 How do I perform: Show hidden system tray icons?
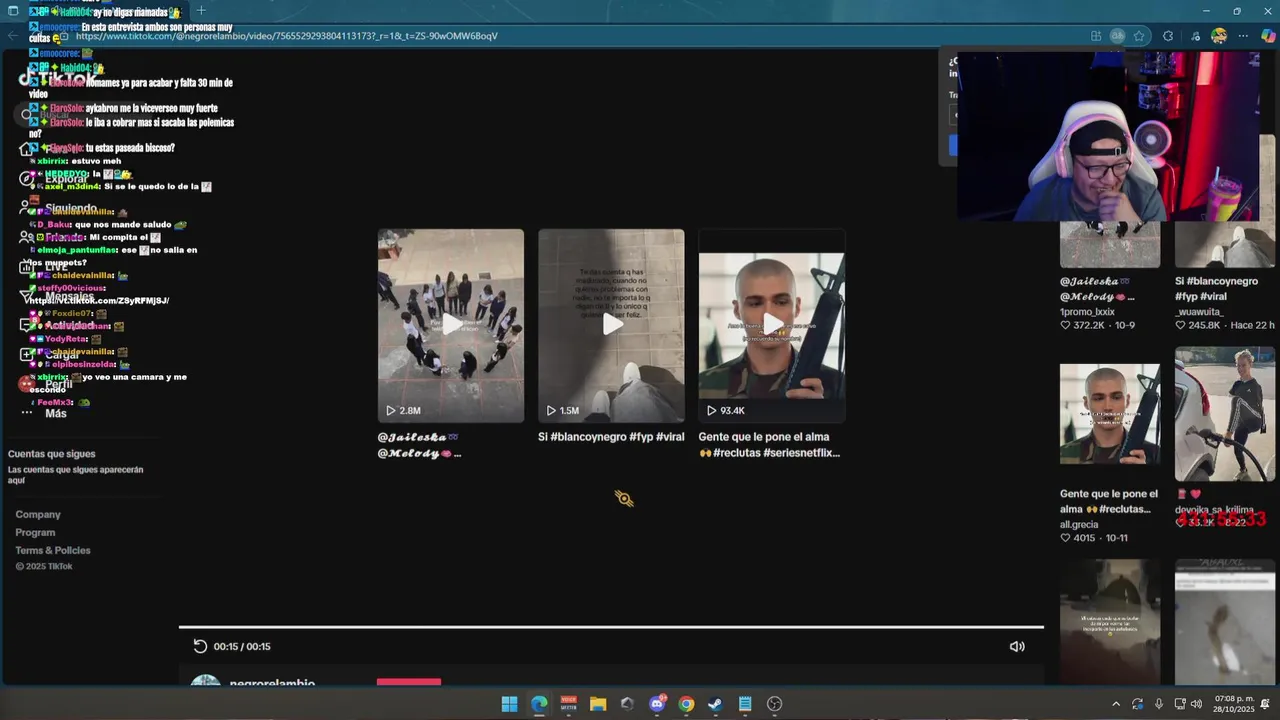pos(1116,704)
